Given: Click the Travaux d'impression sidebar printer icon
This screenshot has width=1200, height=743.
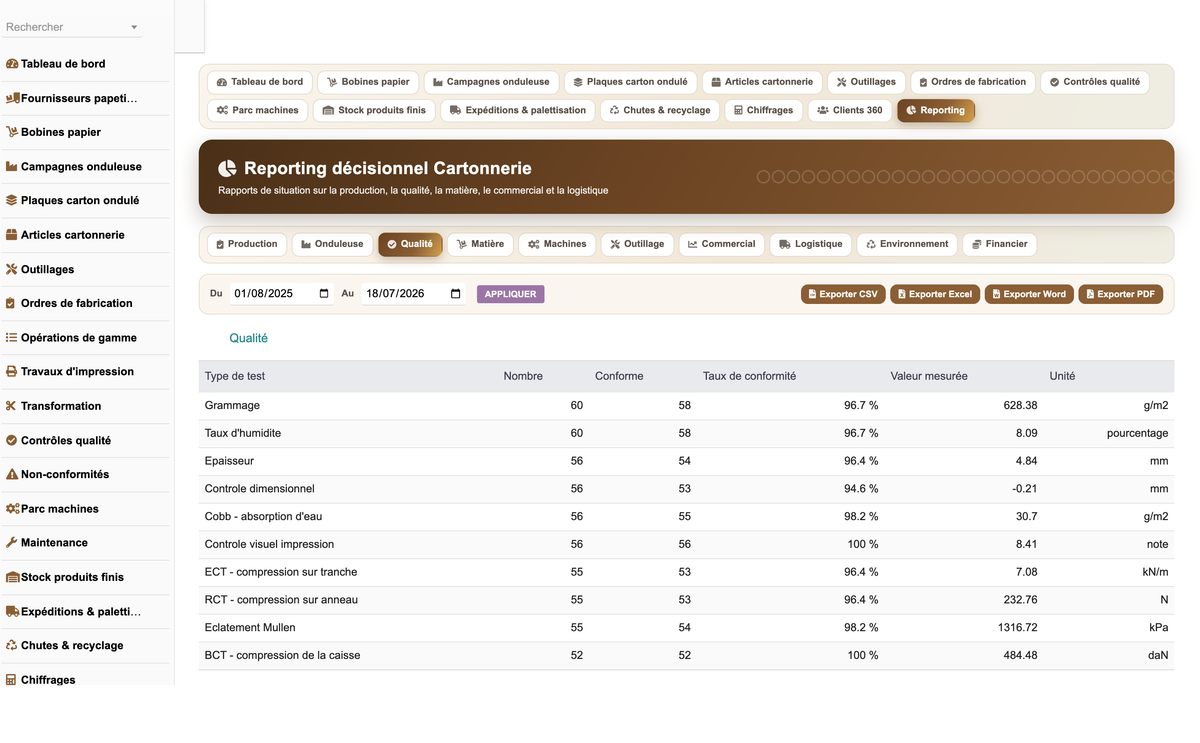Looking at the screenshot, I should point(12,371).
